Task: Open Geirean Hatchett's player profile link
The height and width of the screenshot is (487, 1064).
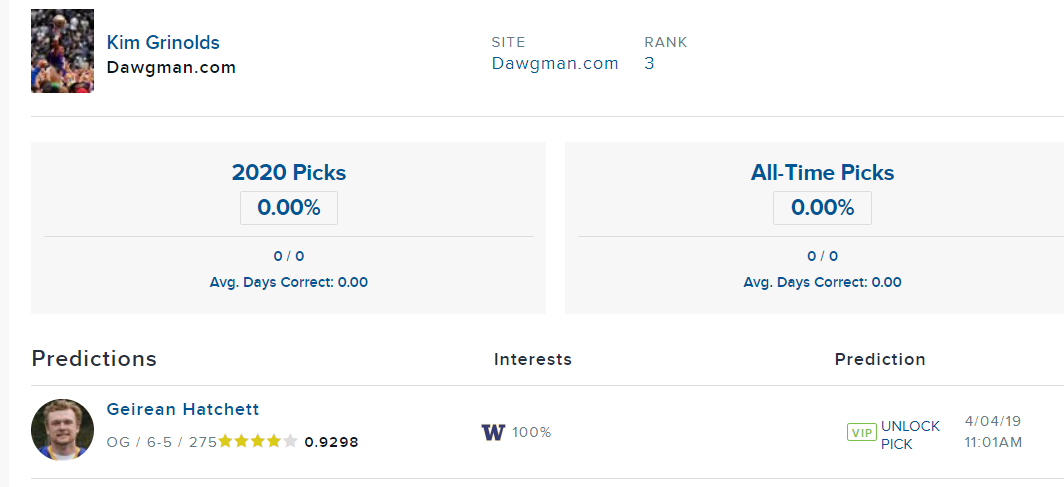Action: point(183,409)
